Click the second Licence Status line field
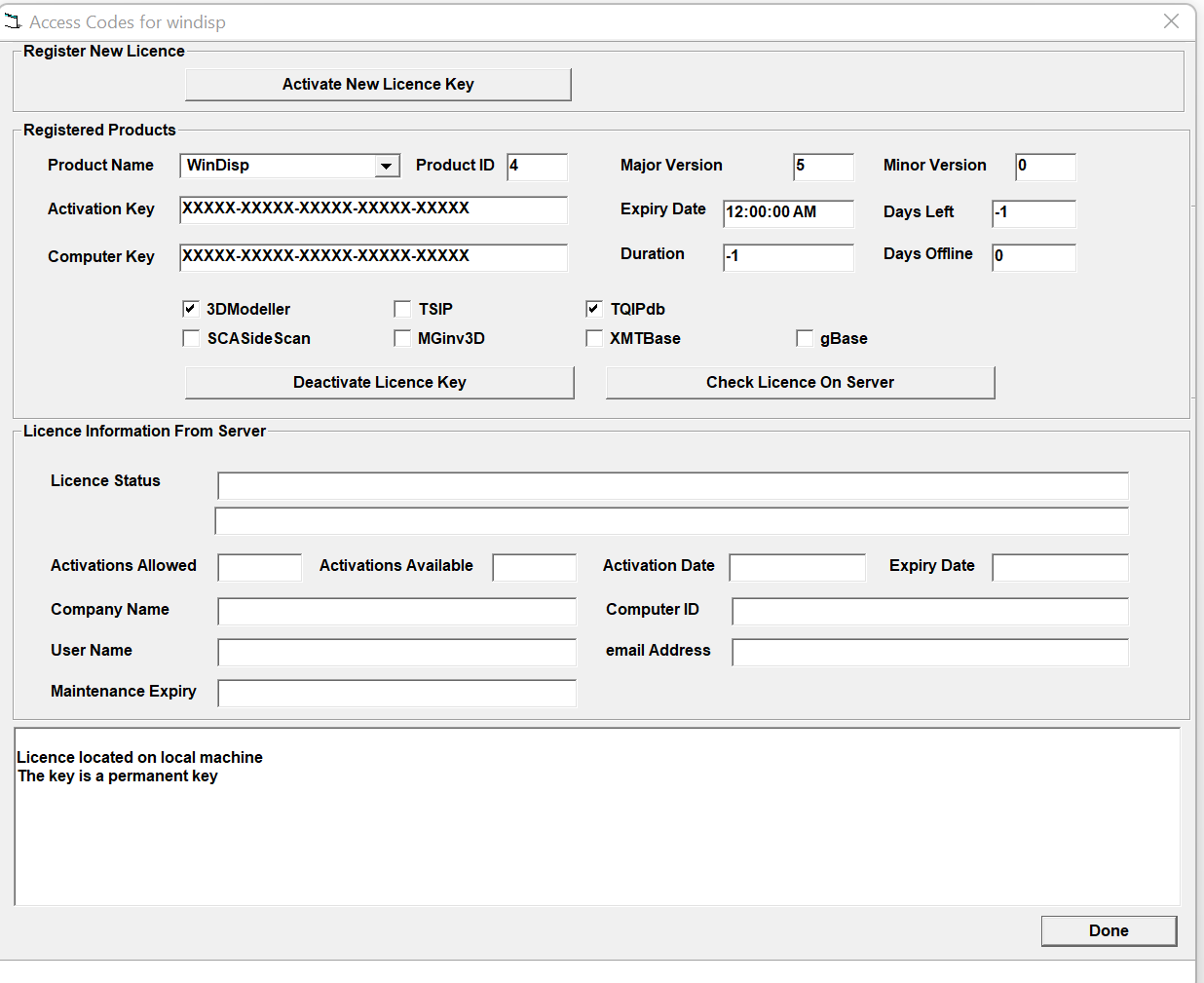1204x983 pixels. click(672, 521)
